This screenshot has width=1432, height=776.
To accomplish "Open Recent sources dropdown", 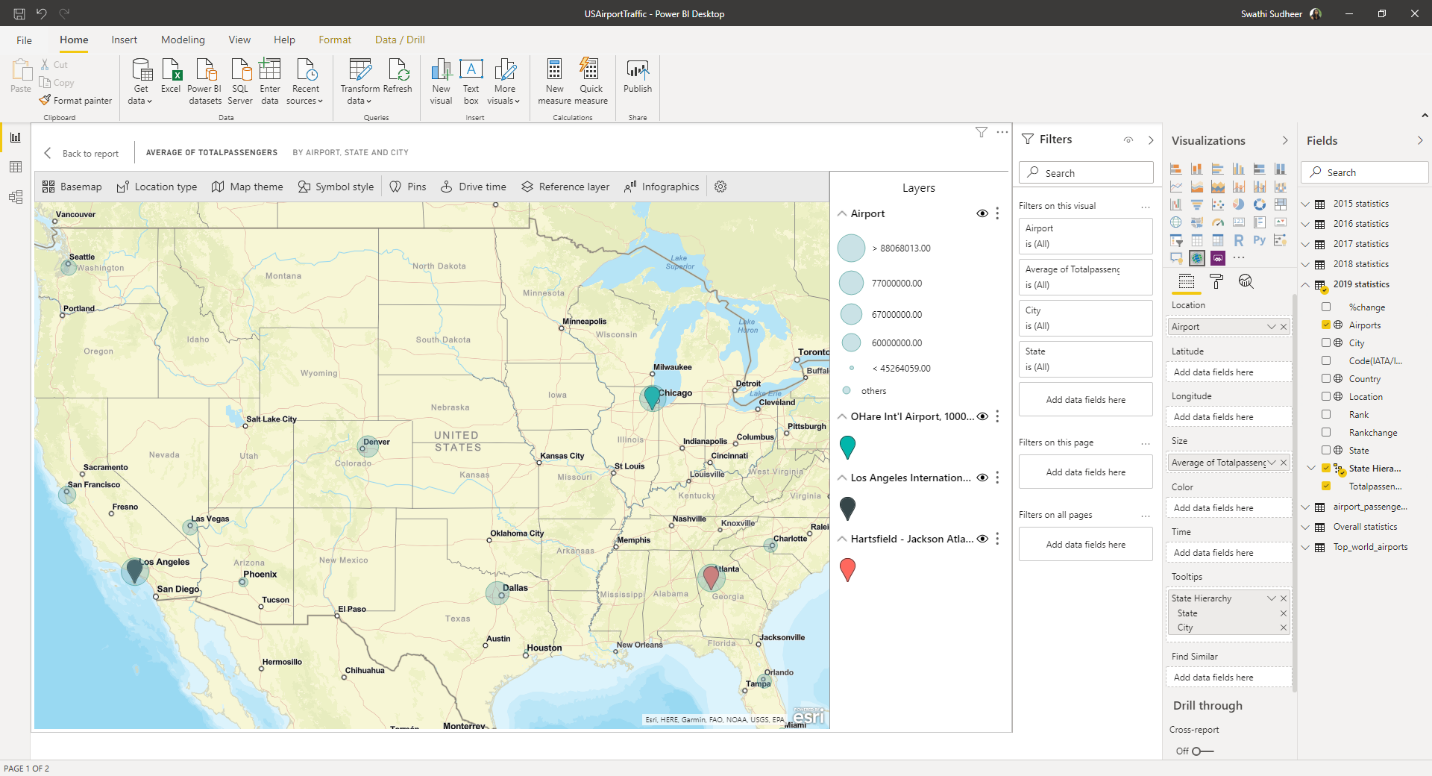I will [305, 81].
